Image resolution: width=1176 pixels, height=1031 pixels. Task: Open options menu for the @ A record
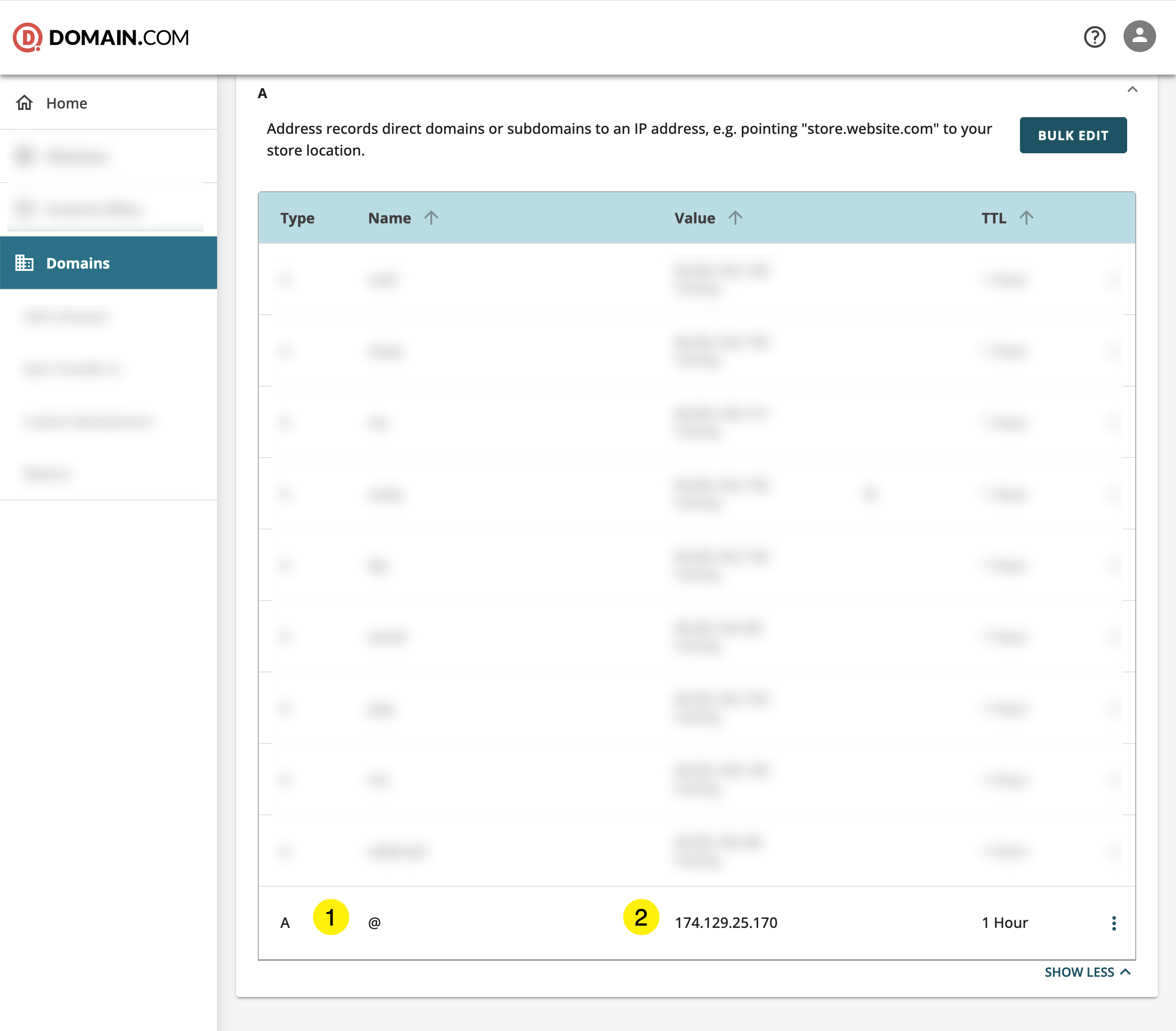1114,923
